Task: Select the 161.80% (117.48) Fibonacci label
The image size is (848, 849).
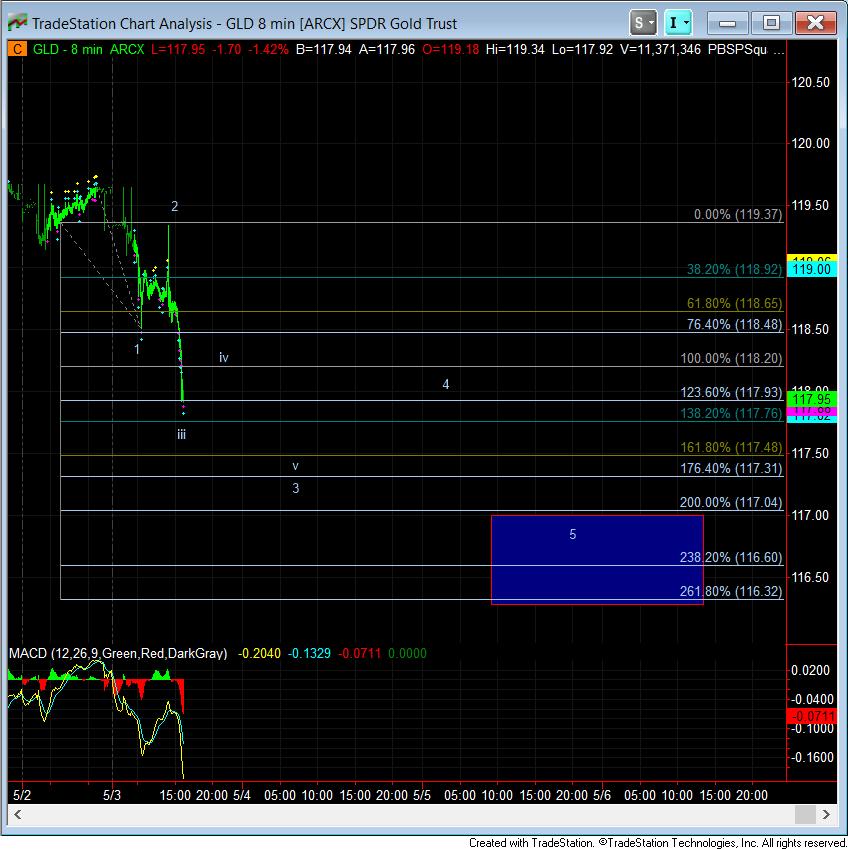Action: click(731, 448)
